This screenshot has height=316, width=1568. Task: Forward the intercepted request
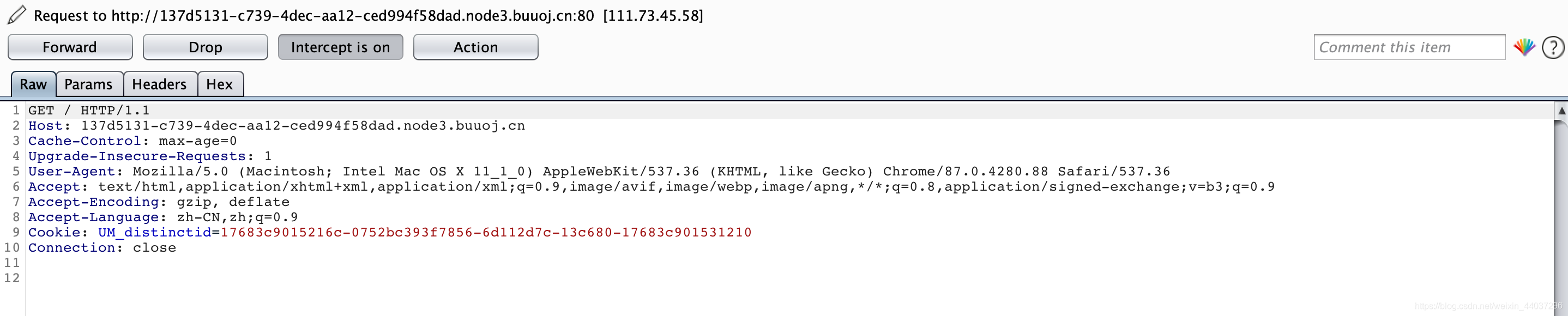tap(69, 47)
